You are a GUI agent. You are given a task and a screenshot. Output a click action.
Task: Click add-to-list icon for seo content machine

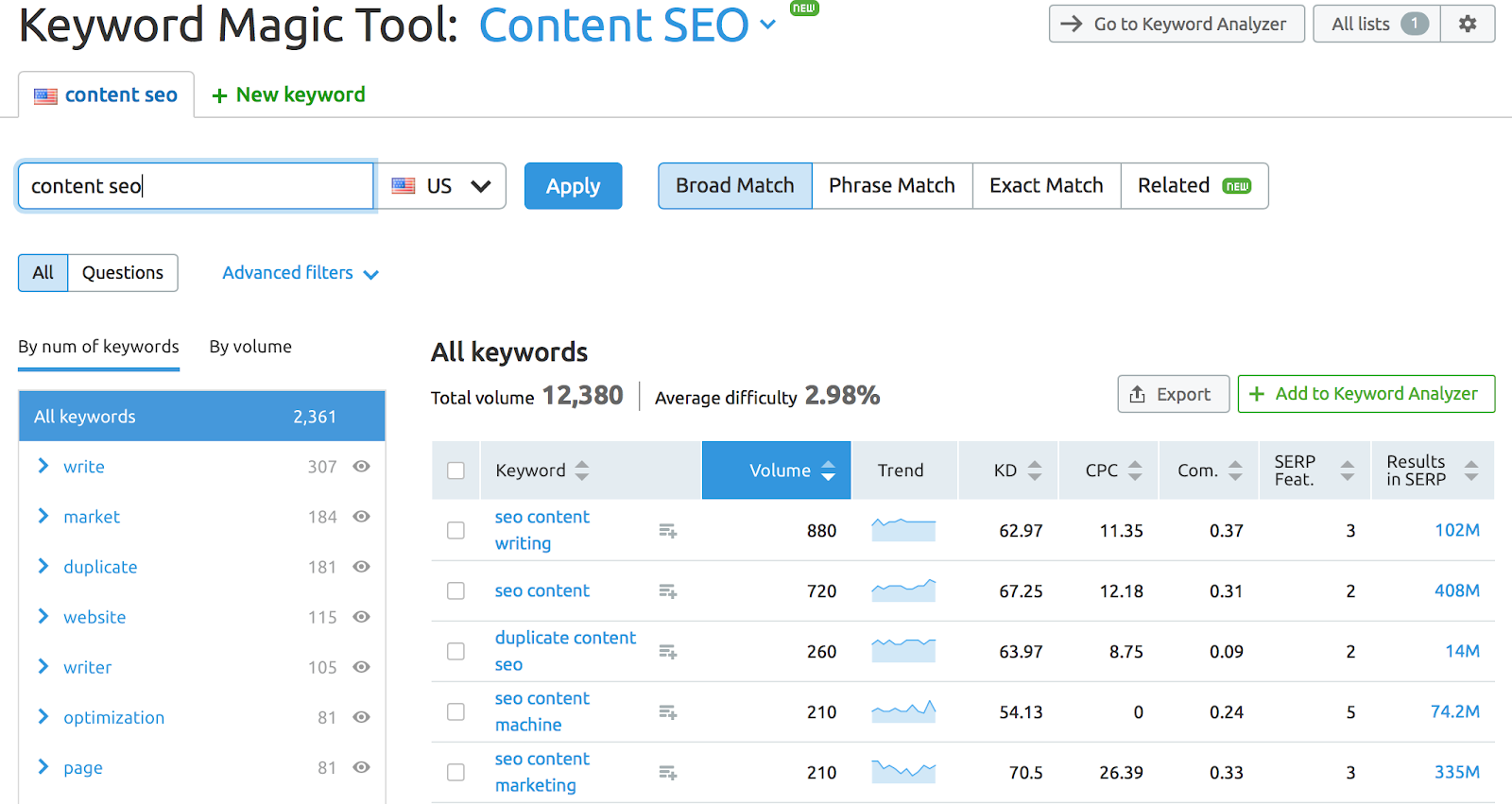(668, 712)
